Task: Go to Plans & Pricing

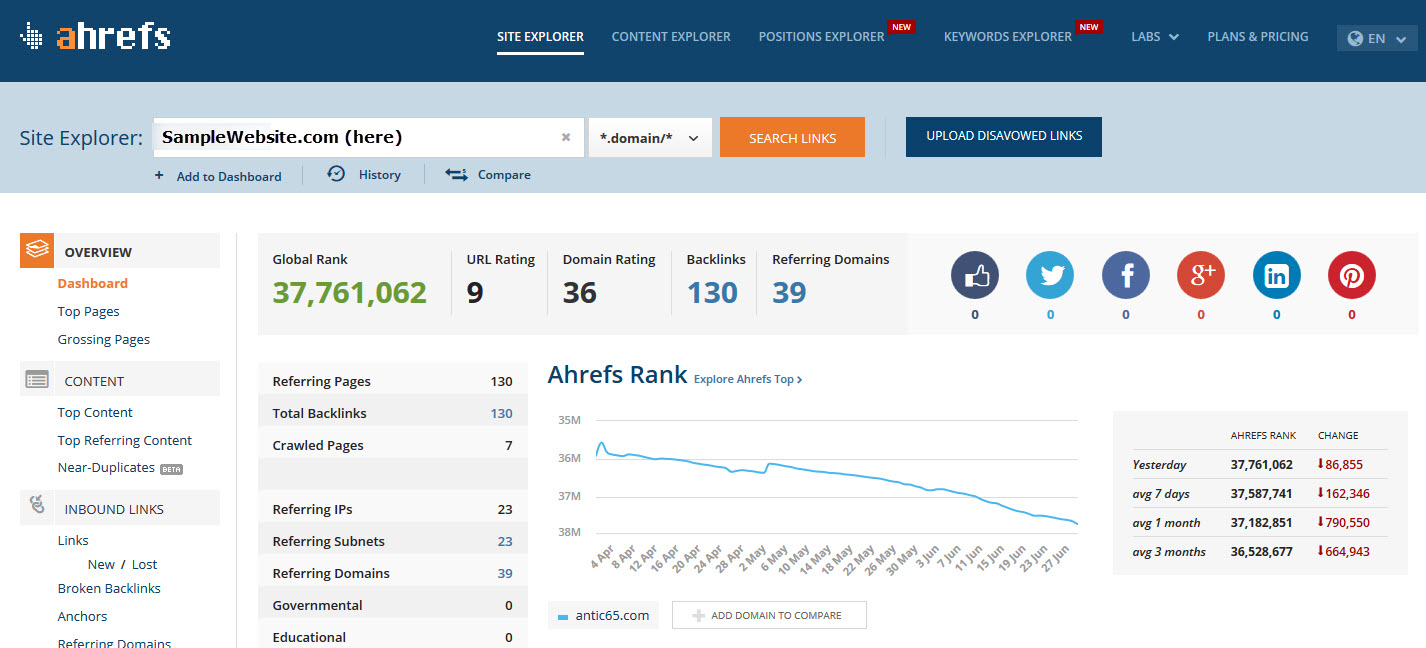Action: point(1258,37)
